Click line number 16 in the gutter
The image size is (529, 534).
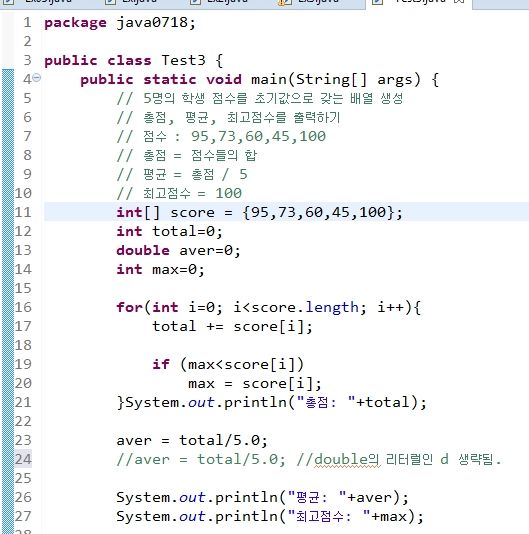[23, 308]
